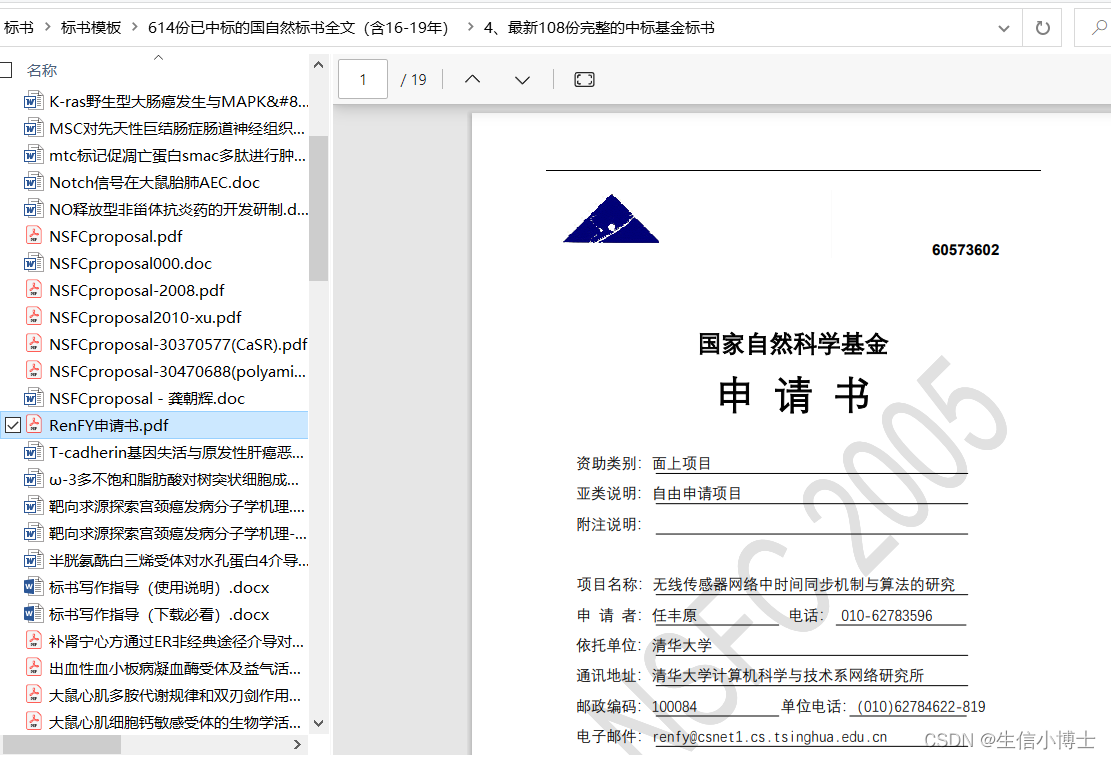Click the PDF icon of 大鼠心肌细胞钙敏感受体 file
This screenshot has width=1111, height=759.
point(33,721)
